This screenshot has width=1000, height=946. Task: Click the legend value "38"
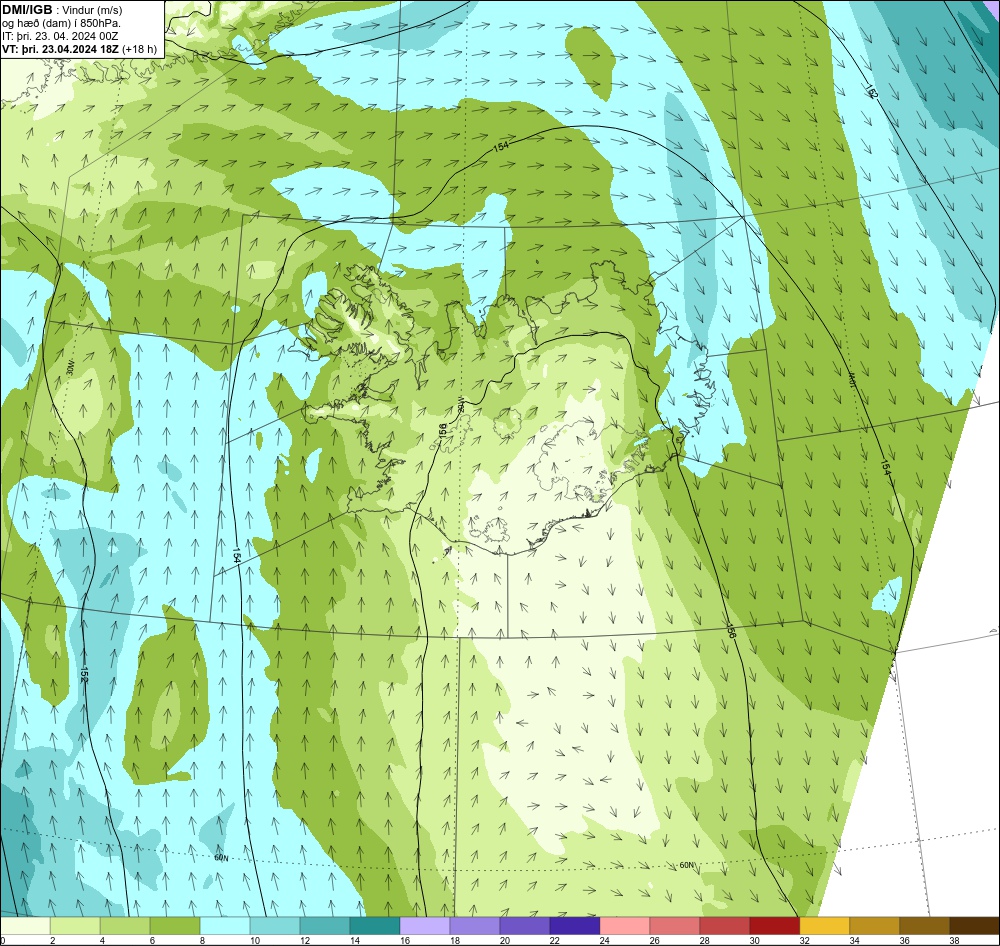(x=955, y=940)
